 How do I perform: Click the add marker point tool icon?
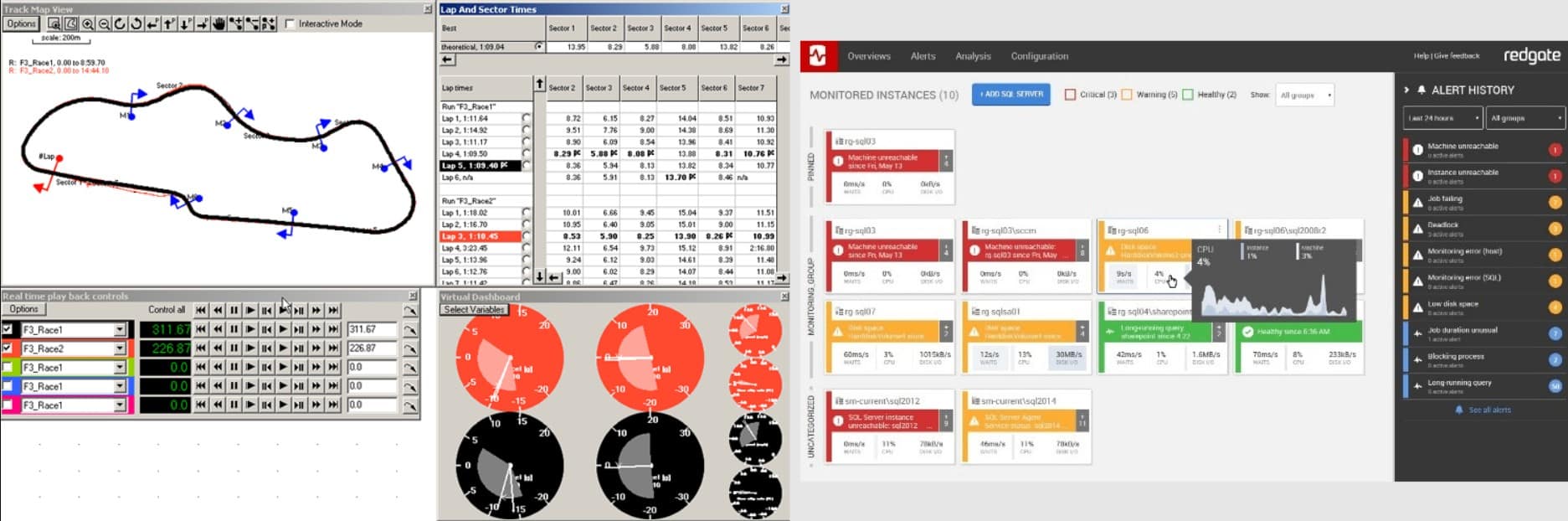click(x=235, y=24)
